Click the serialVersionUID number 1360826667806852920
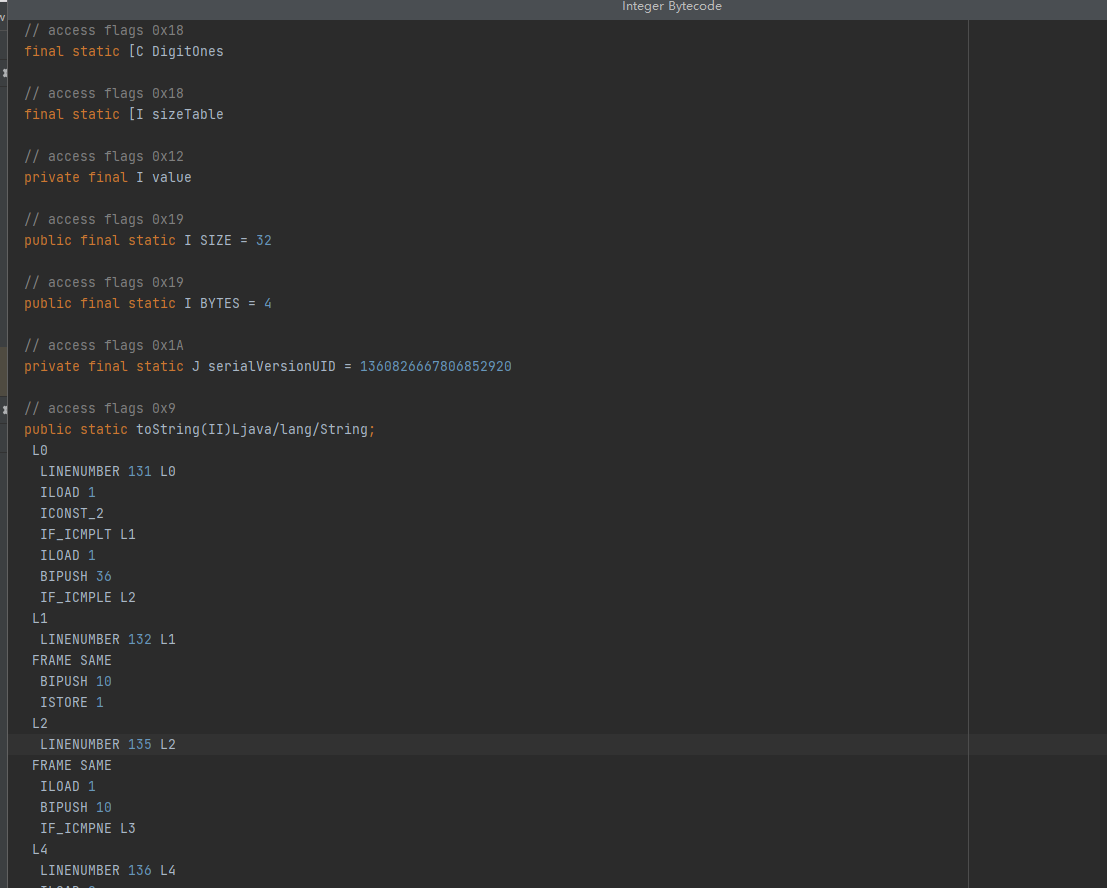Screen dimensions: 1107x888 click(436, 366)
